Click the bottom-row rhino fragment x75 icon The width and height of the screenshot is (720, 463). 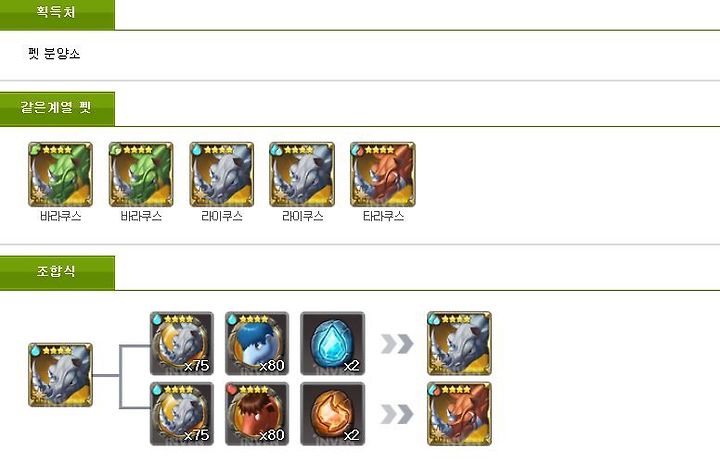(x=182, y=414)
